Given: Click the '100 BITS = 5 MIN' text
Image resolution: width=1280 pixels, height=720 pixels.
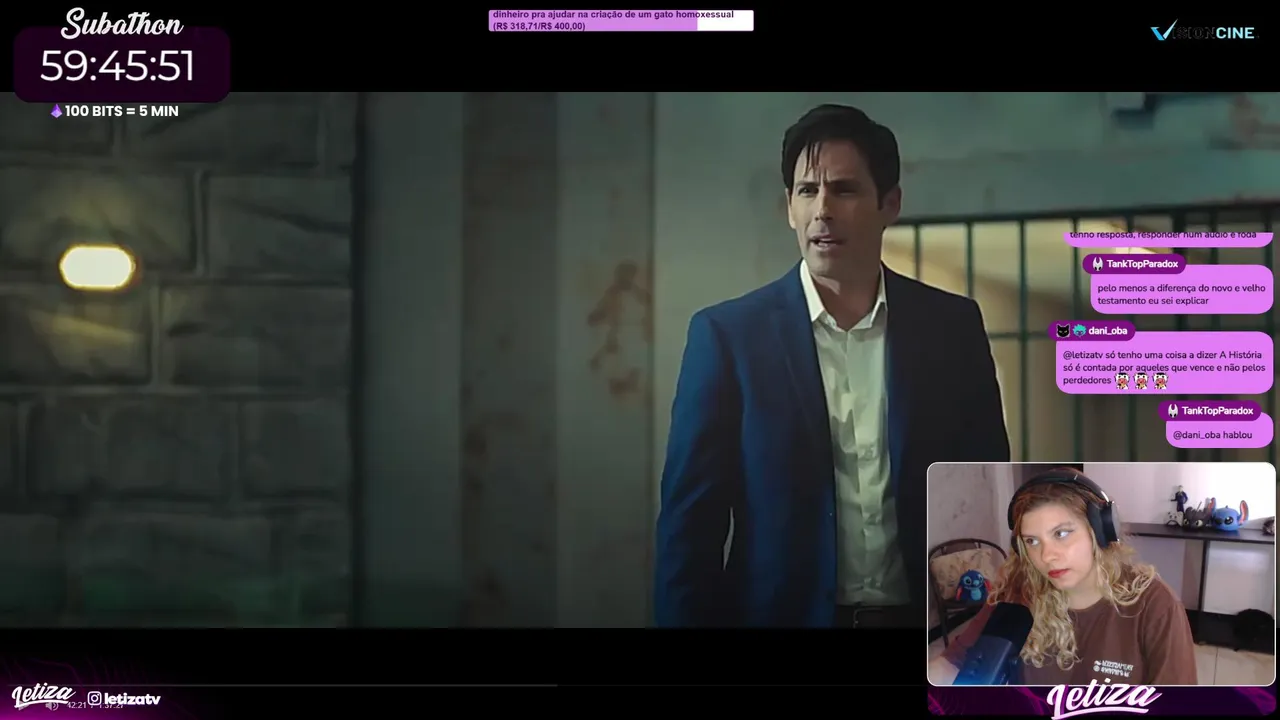Looking at the screenshot, I should click(121, 111).
